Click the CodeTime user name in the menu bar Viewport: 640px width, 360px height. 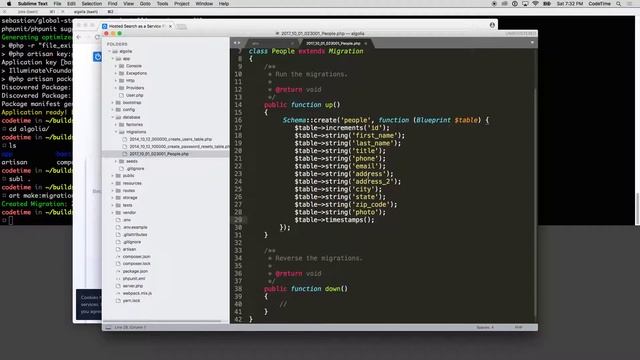coord(600,4)
